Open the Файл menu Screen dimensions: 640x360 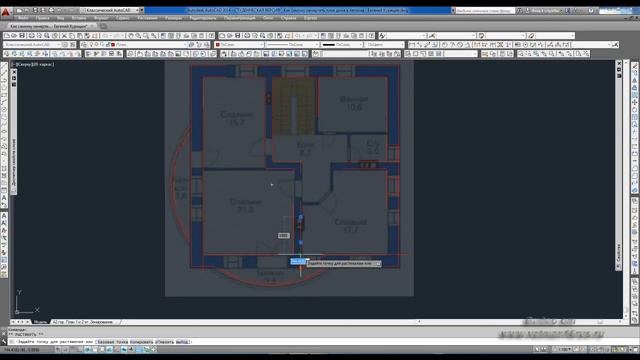point(23,18)
